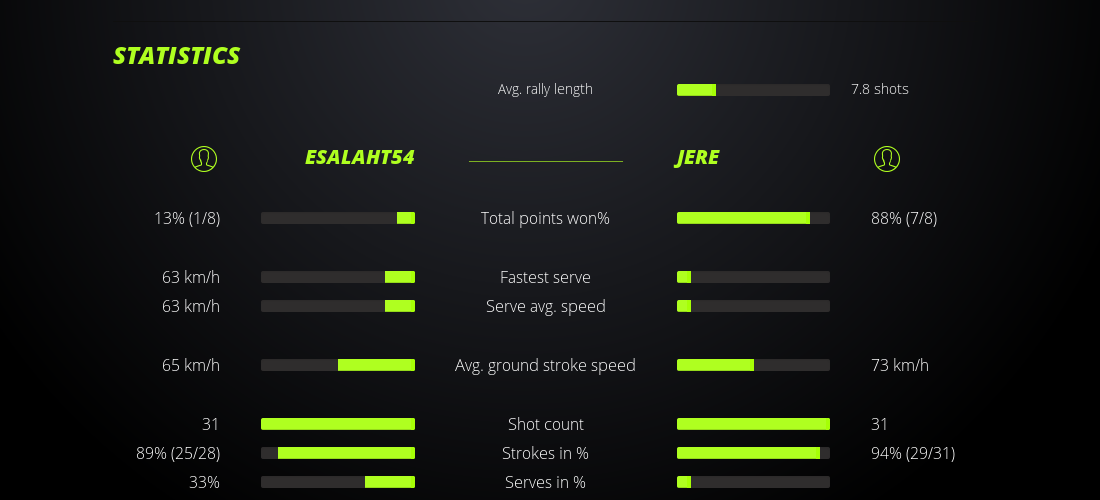1100x500 pixels.
Task: Click ESALAHT54's Fastest serve bar
Action: (x=338, y=277)
